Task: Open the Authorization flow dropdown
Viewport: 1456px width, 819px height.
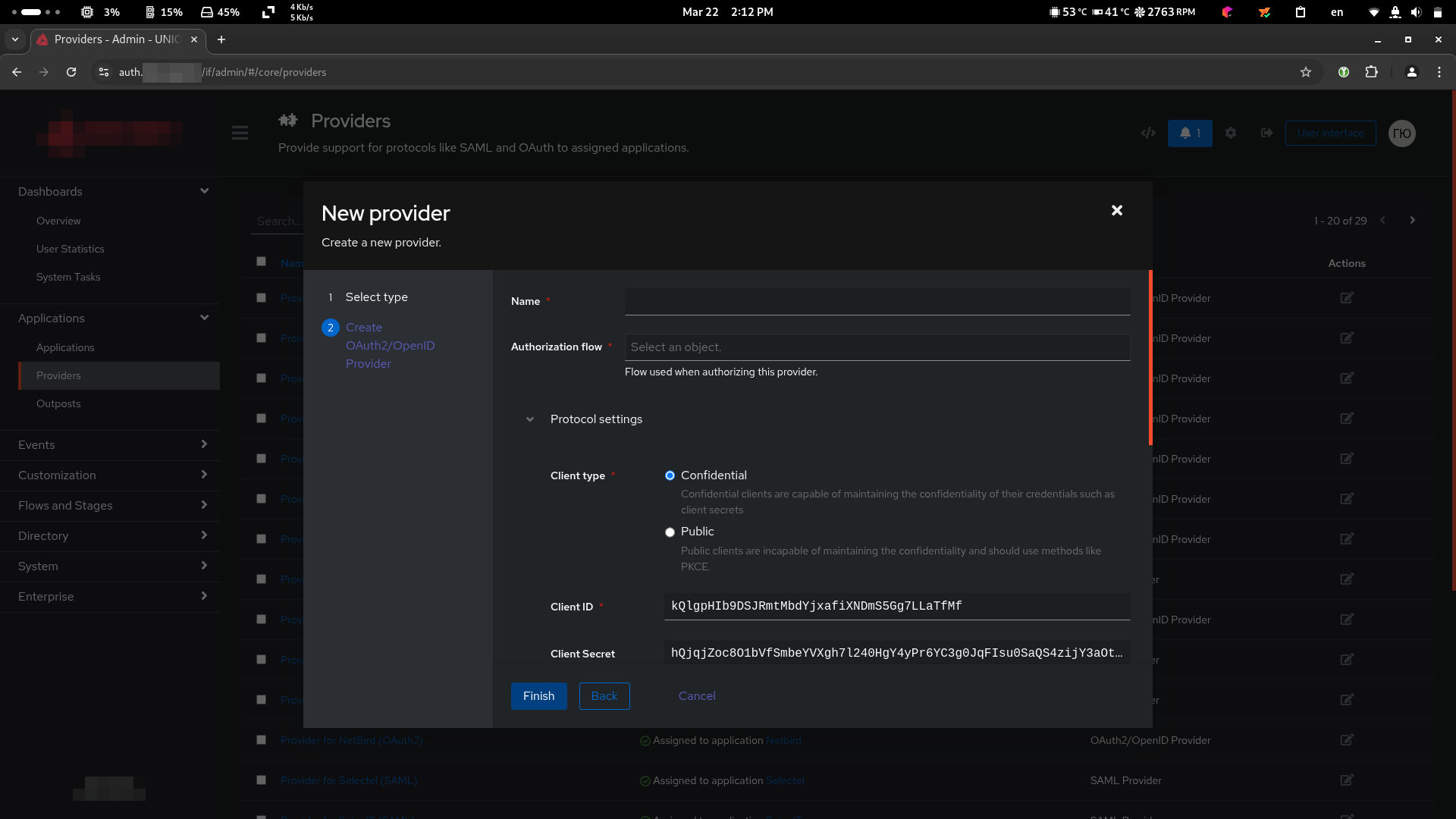Action: (x=877, y=347)
